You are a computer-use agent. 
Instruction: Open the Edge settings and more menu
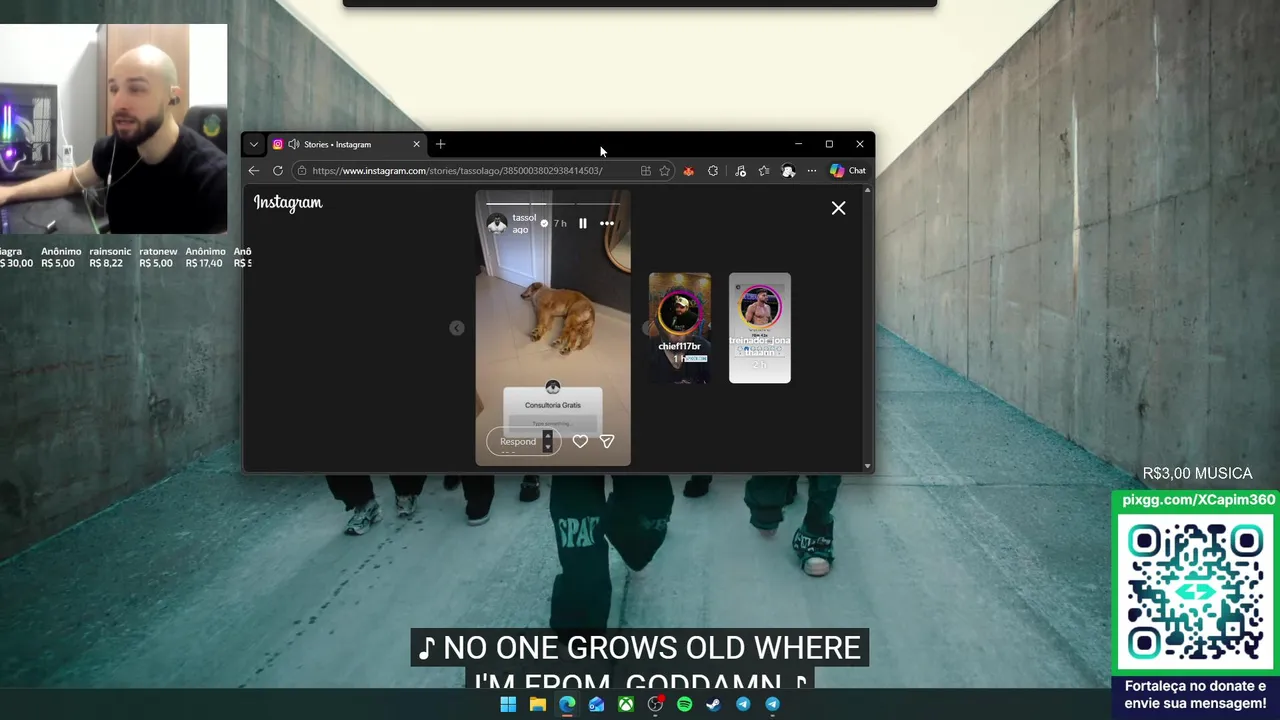[812, 171]
